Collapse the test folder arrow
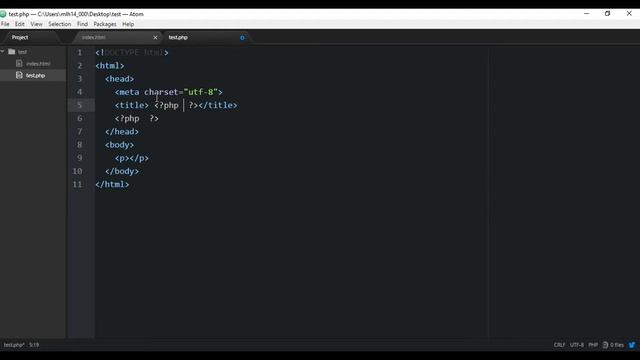640x360 pixels. pyautogui.click(x=2, y=51)
